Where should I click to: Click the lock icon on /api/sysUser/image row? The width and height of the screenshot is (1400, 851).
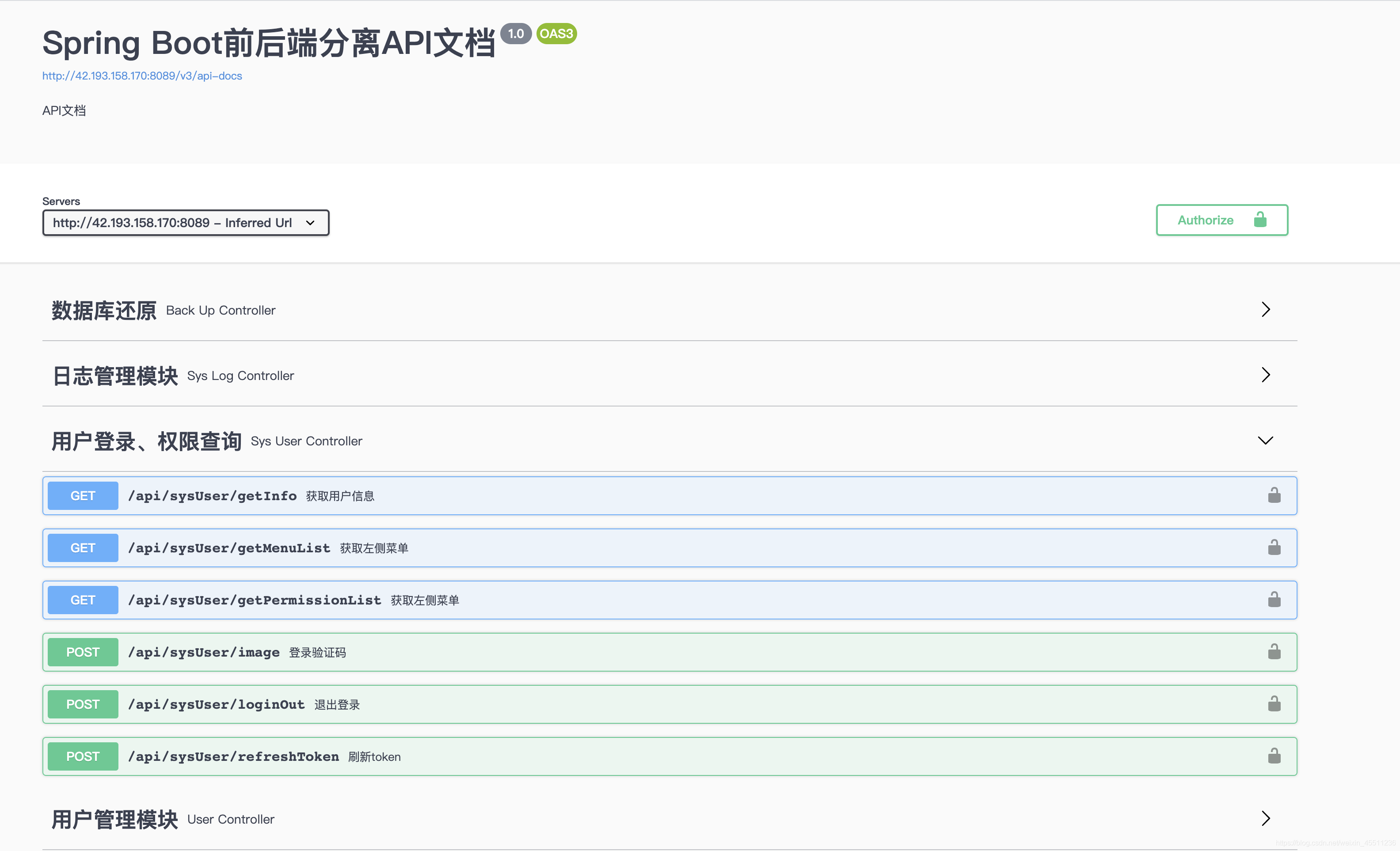click(1274, 652)
